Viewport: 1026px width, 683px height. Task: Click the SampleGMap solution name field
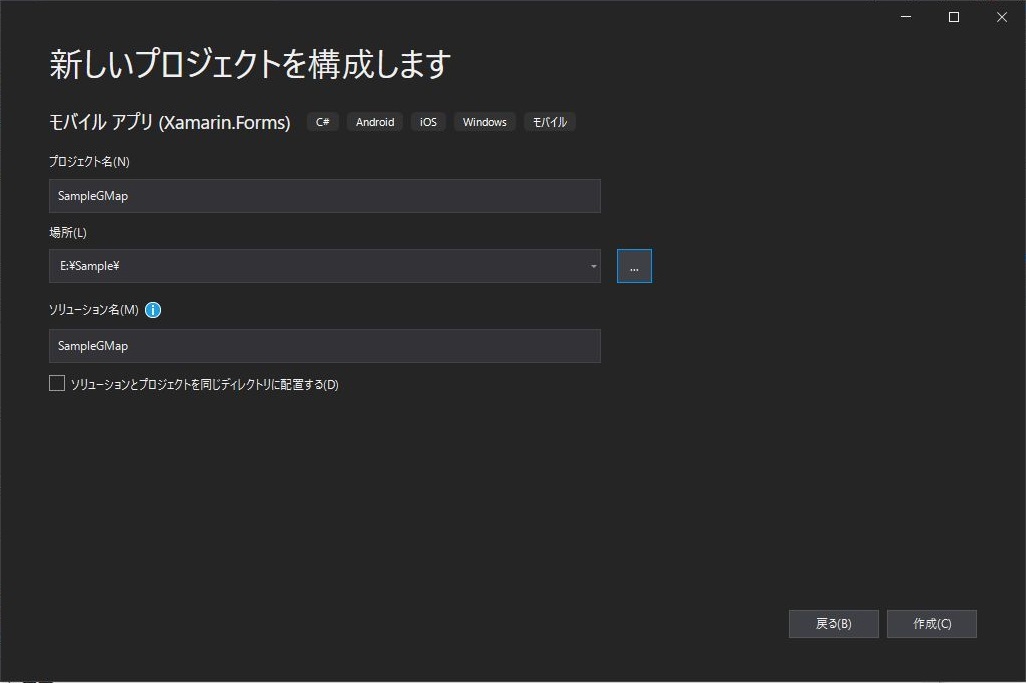(x=324, y=346)
